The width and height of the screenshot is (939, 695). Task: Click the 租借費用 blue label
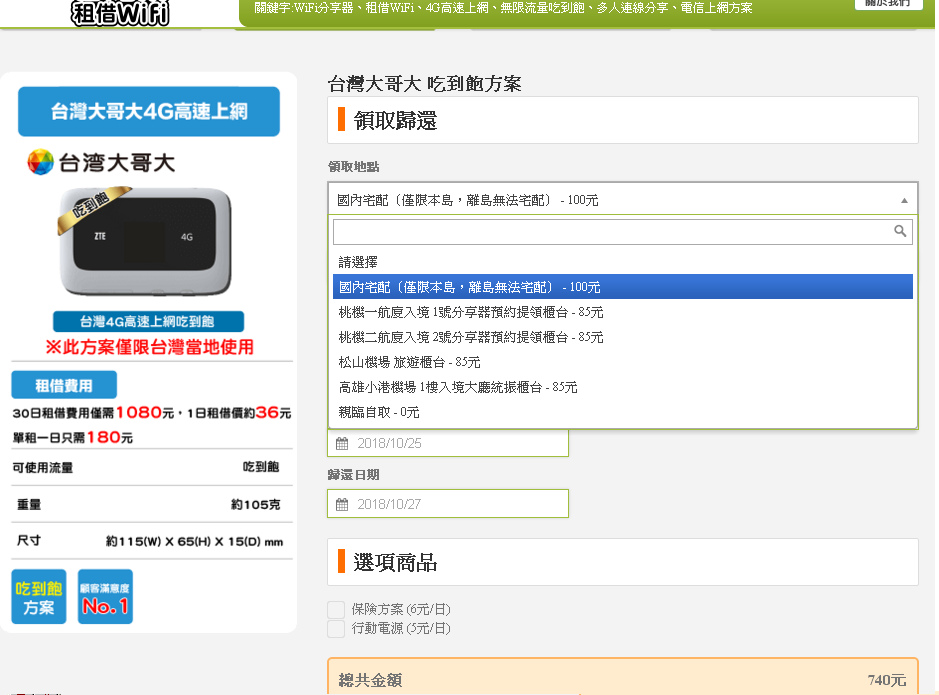click(64, 386)
